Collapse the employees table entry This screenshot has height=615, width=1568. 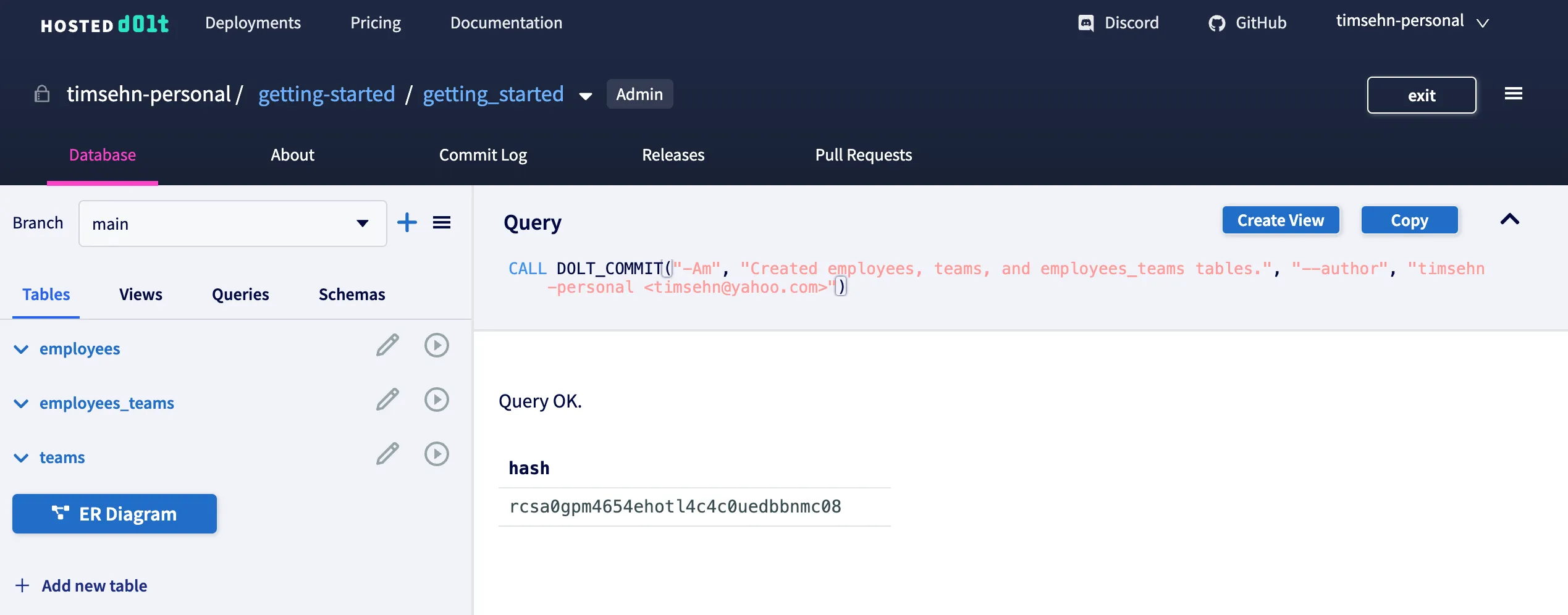point(21,349)
